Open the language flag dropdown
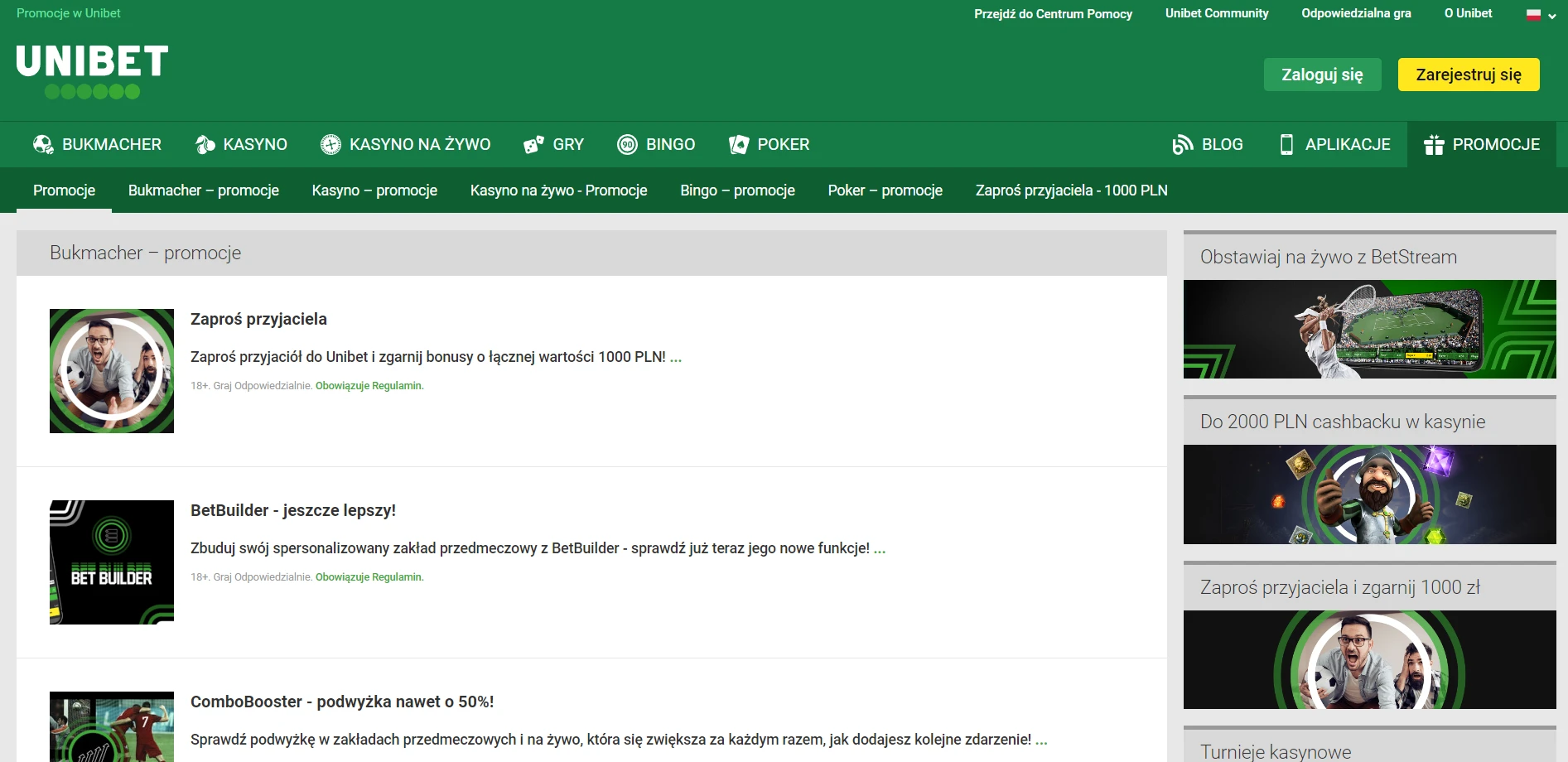This screenshot has width=1568, height=762. pos(1541,15)
